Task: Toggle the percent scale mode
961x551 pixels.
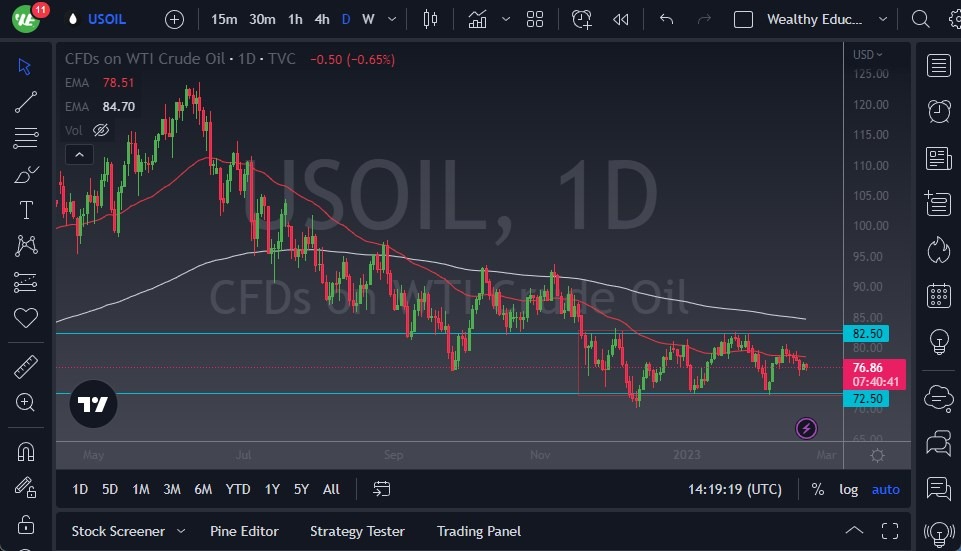Action: pos(818,489)
